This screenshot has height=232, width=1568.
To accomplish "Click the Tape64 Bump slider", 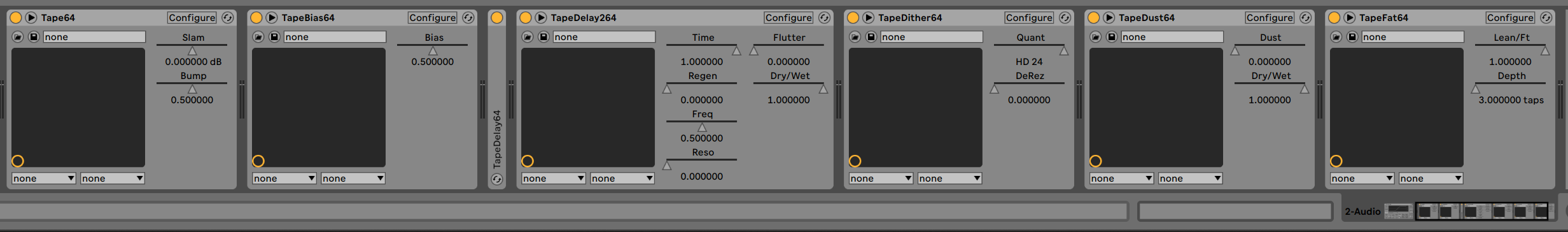I will pyautogui.click(x=192, y=88).
